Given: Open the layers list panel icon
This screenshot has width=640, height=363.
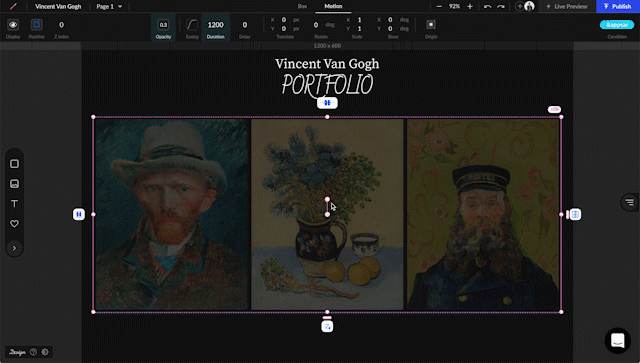Looking at the screenshot, I should (x=630, y=202).
